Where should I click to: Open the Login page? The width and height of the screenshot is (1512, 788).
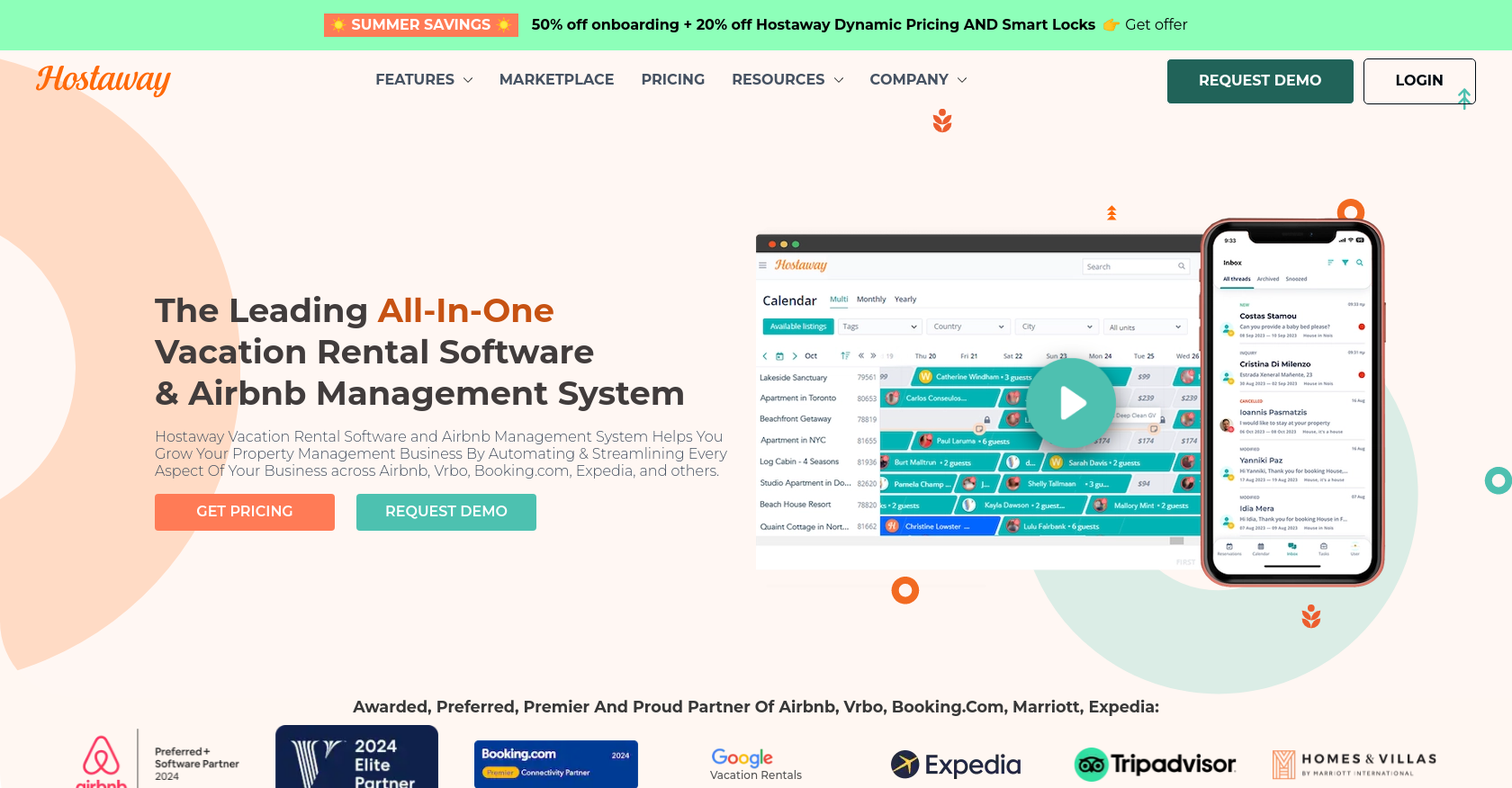(x=1419, y=81)
